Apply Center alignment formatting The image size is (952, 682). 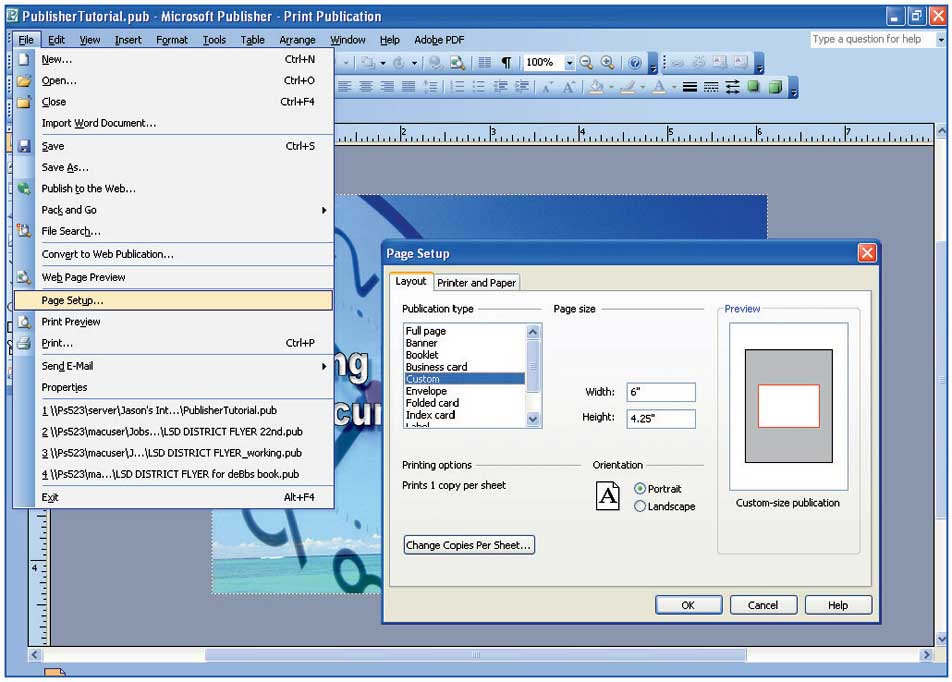[x=366, y=87]
